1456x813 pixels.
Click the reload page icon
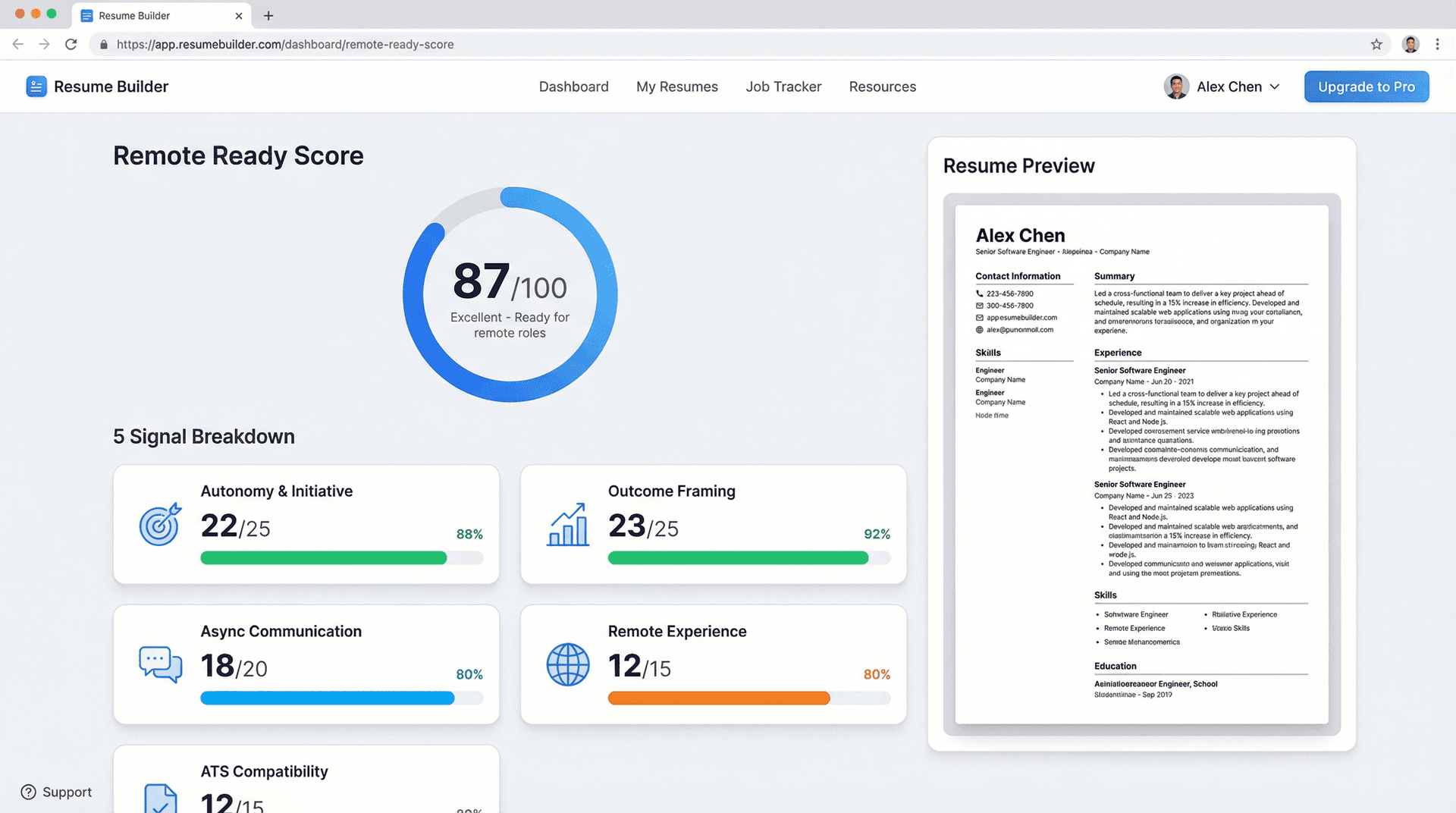pyautogui.click(x=71, y=44)
